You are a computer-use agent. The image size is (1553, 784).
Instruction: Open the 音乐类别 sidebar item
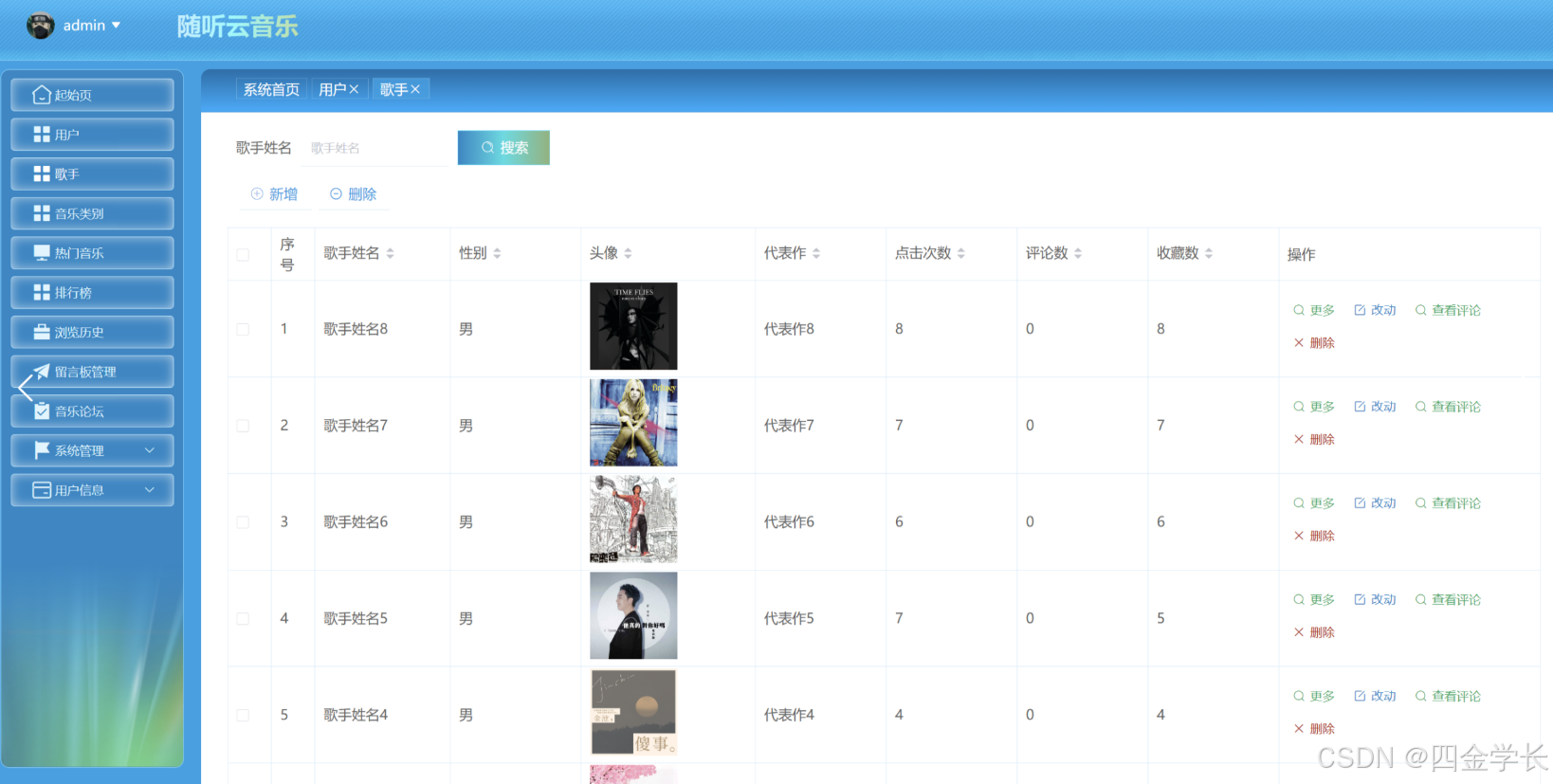pos(92,213)
